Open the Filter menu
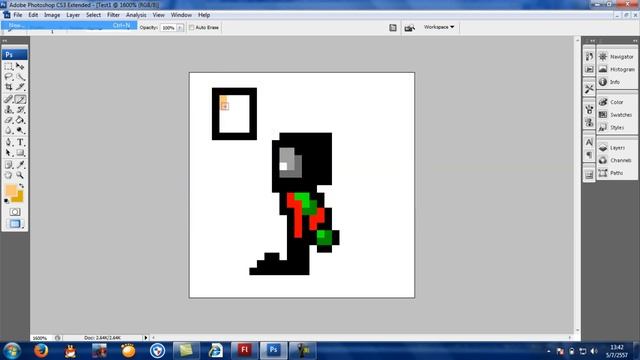This screenshot has width=640, height=360. (113, 15)
